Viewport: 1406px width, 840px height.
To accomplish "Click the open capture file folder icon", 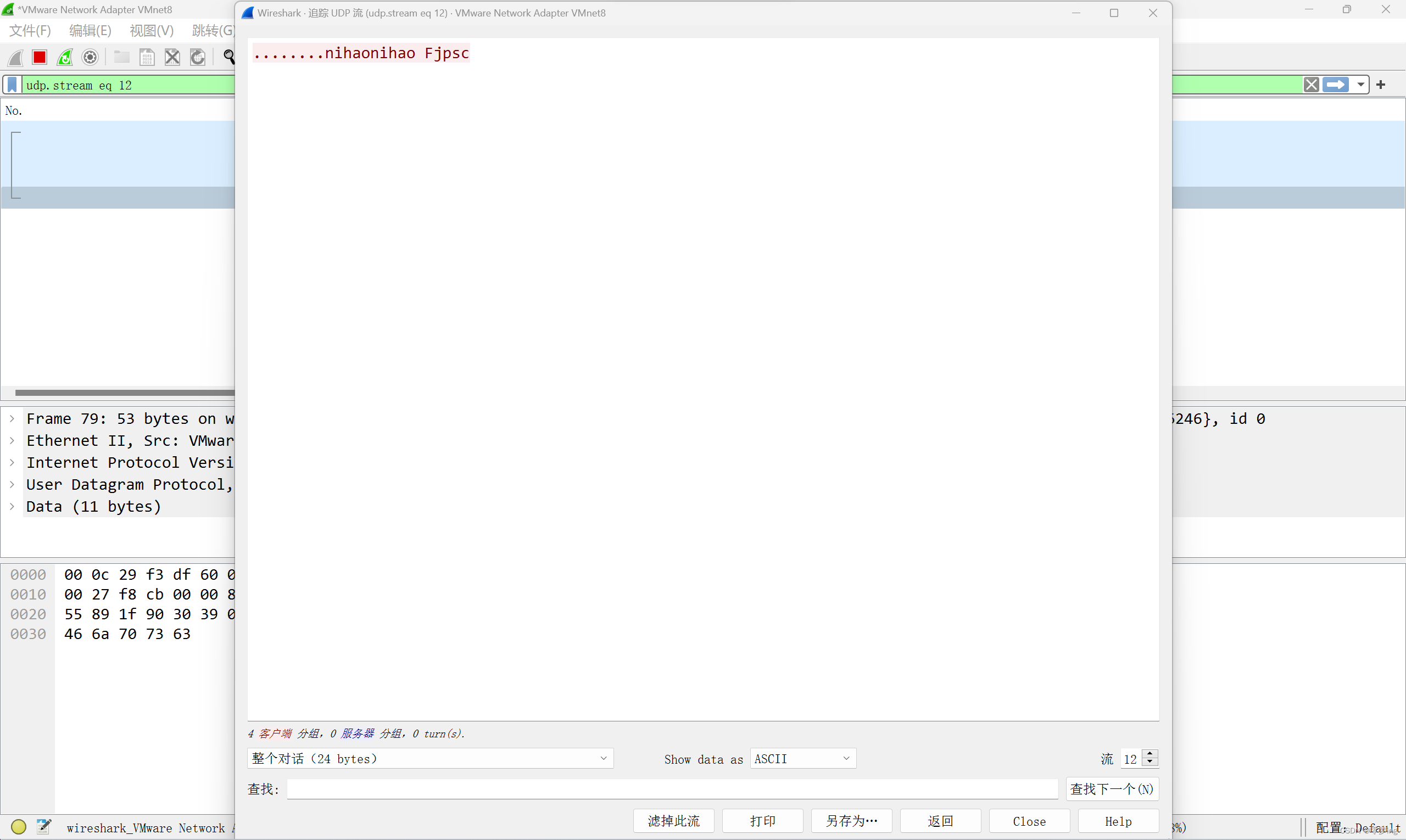I will coord(121,57).
